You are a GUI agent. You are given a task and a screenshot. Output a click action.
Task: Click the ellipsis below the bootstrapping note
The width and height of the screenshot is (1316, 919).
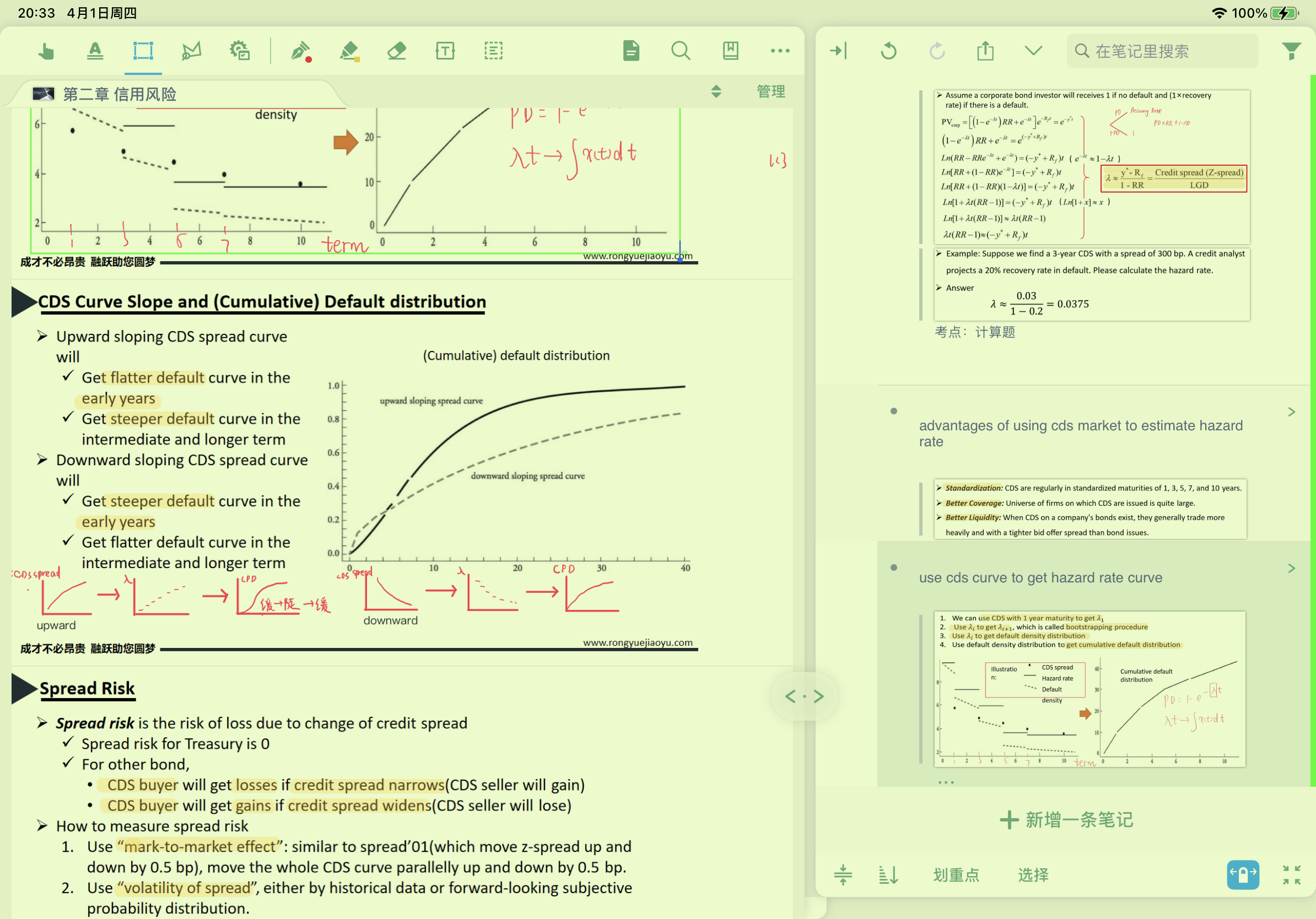click(946, 782)
